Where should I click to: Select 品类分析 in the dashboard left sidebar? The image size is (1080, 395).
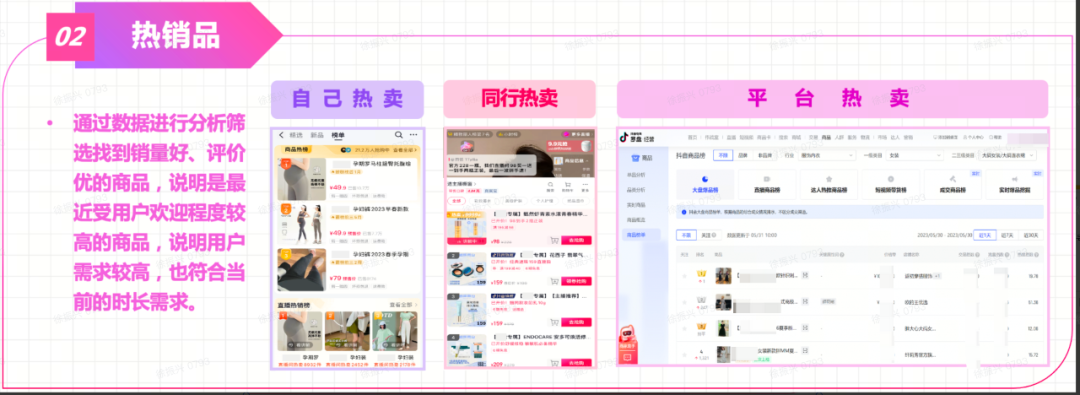[636, 190]
